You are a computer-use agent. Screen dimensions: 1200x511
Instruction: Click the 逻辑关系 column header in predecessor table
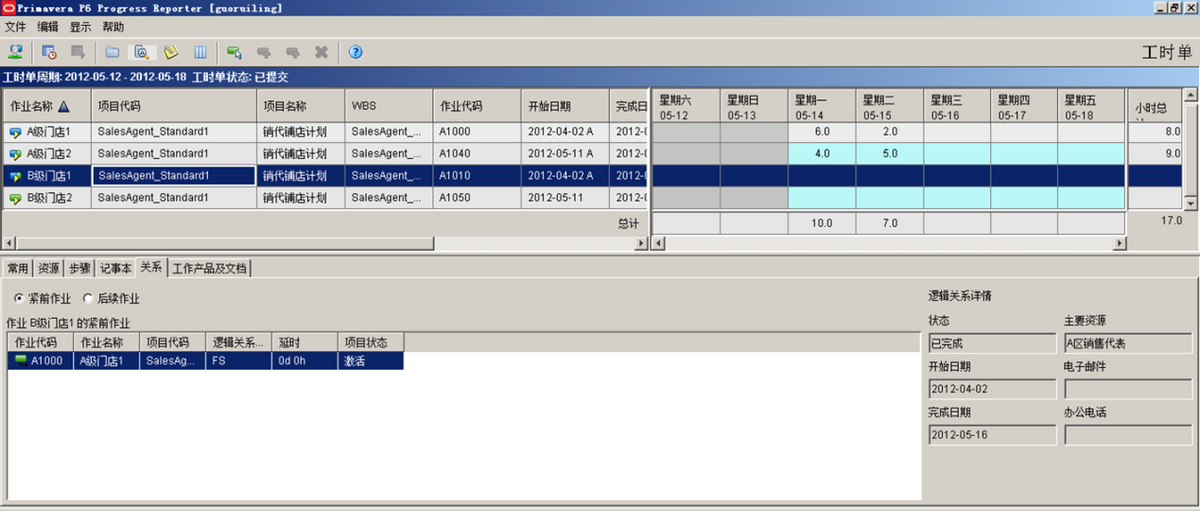coord(238,342)
